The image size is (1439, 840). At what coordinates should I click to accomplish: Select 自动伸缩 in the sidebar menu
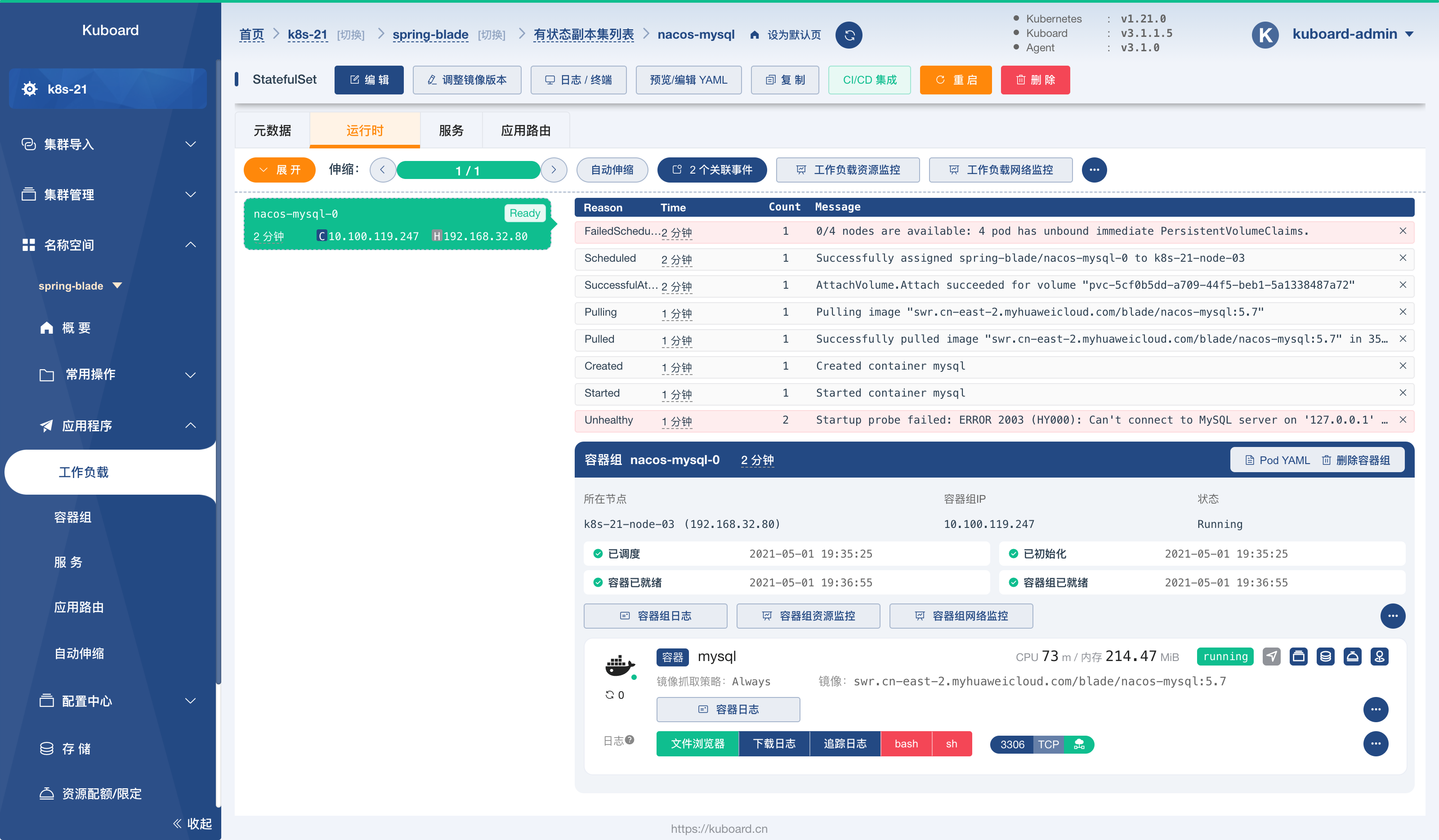[79, 653]
